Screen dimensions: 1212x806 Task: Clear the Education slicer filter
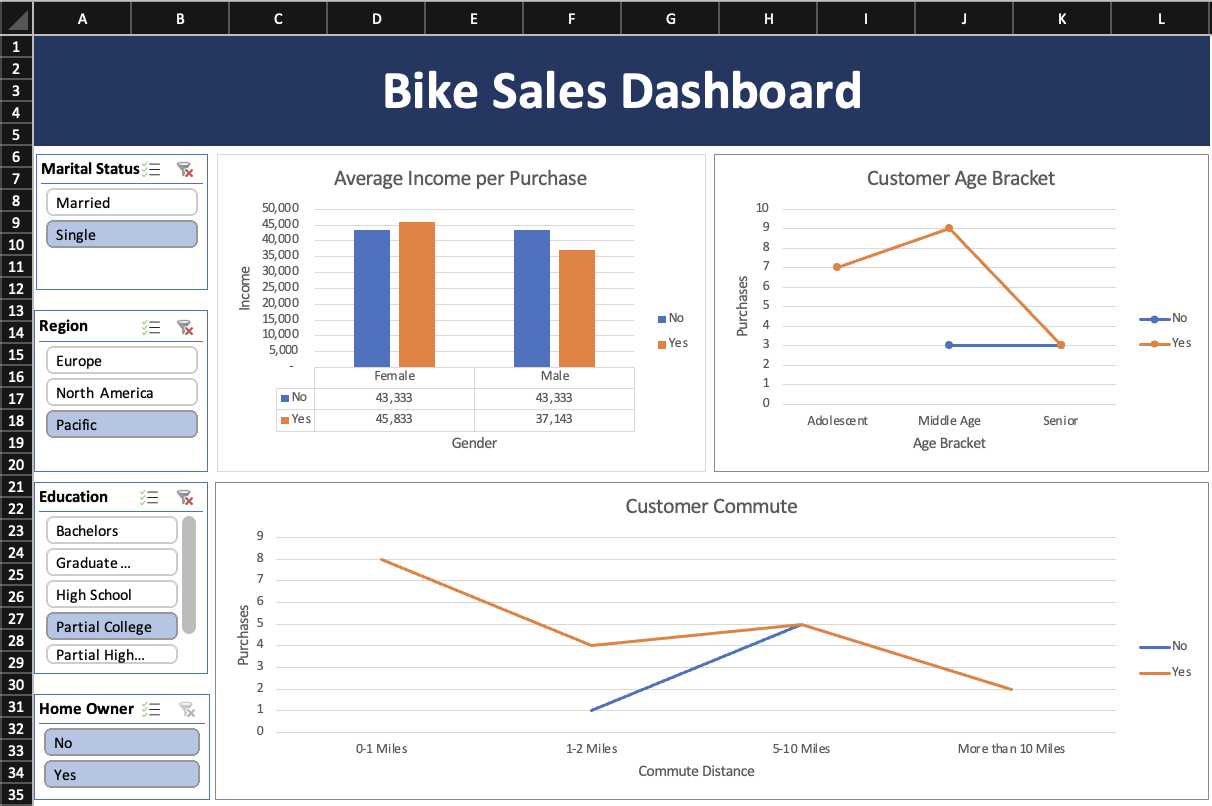click(184, 497)
